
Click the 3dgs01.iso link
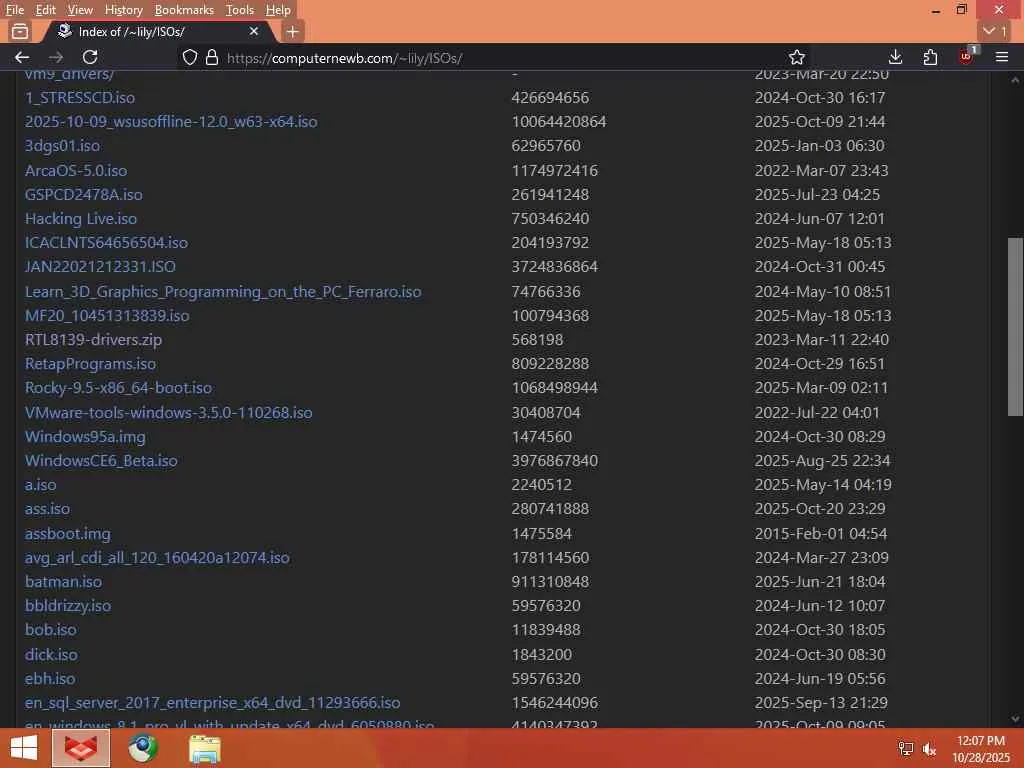pyautogui.click(x=62, y=146)
